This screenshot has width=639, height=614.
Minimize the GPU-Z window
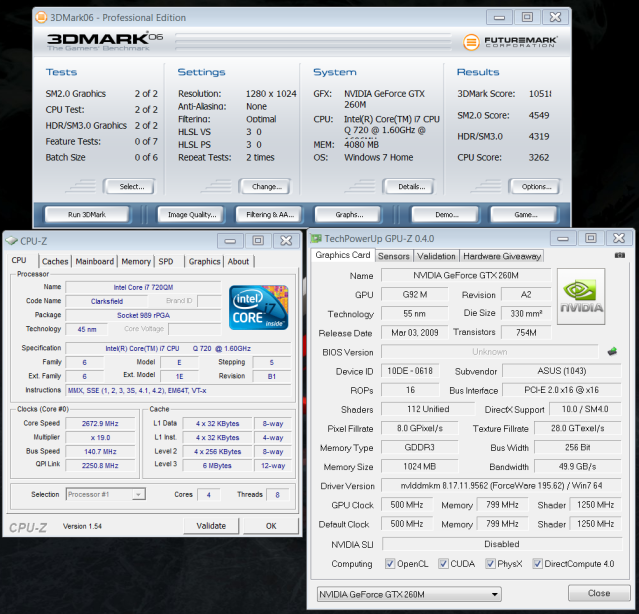click(563, 238)
